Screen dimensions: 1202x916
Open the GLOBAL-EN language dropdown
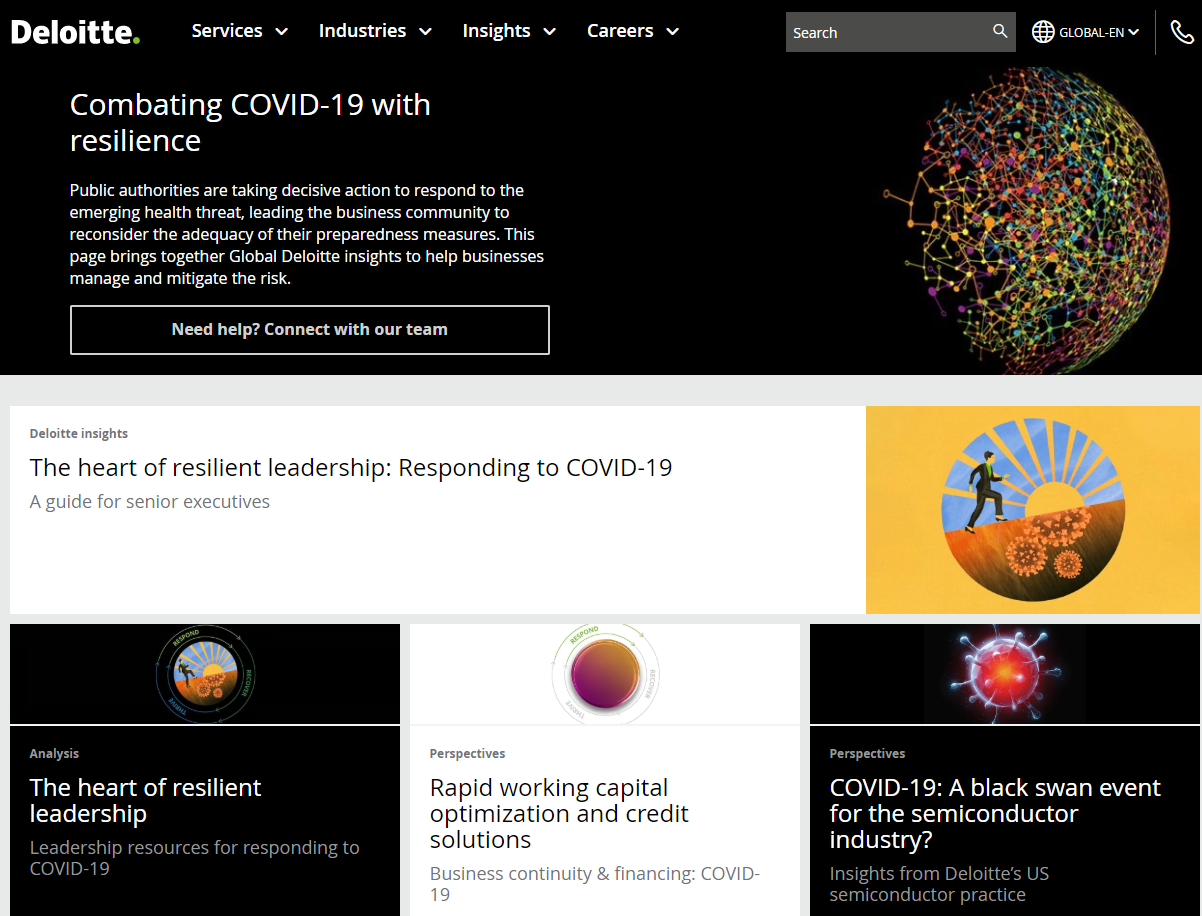(x=1099, y=32)
